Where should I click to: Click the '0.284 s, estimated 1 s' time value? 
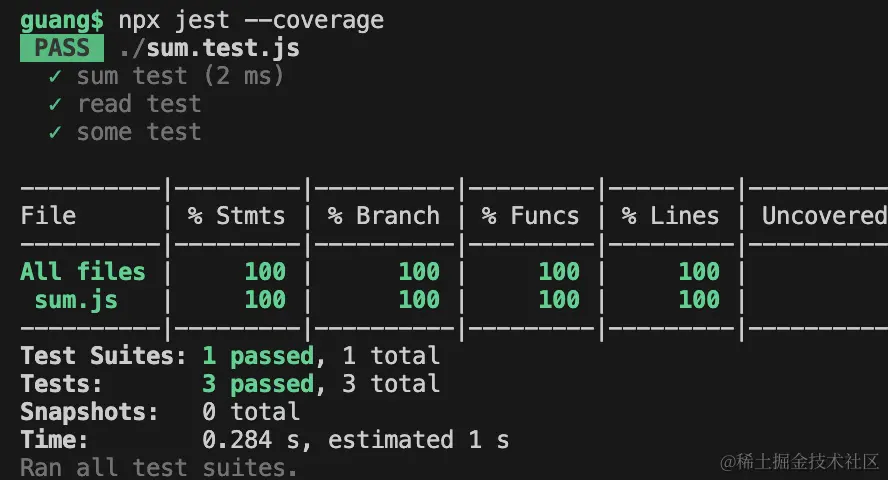coord(356,440)
